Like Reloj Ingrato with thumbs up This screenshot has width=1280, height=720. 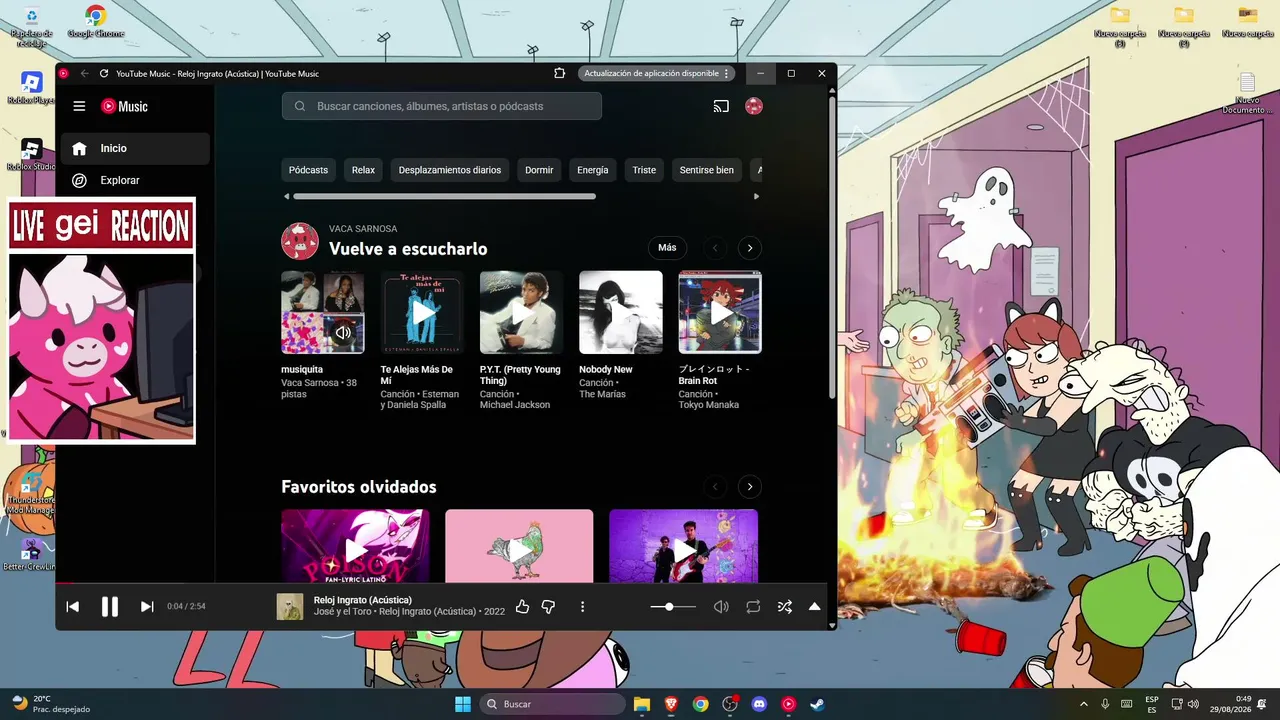pyautogui.click(x=522, y=606)
